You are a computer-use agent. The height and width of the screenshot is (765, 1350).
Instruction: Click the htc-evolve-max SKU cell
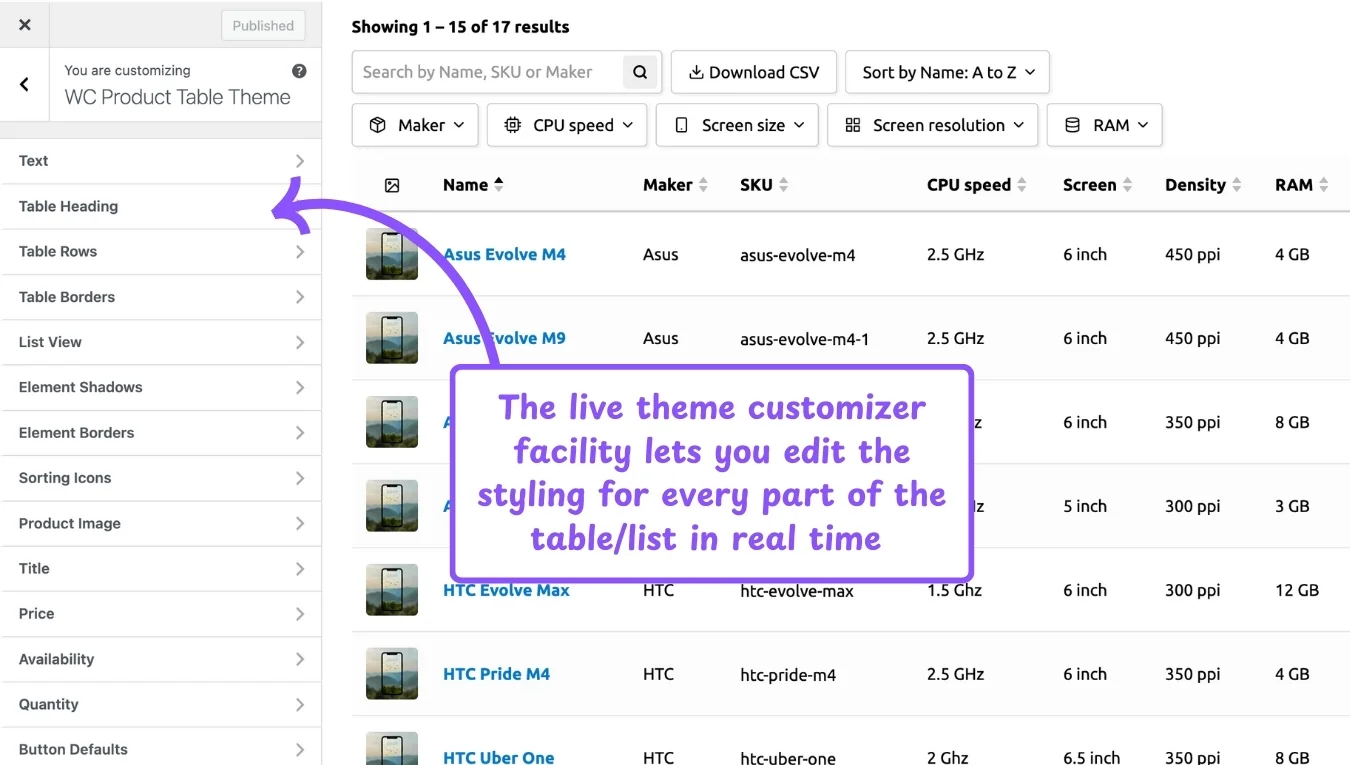[x=797, y=591]
